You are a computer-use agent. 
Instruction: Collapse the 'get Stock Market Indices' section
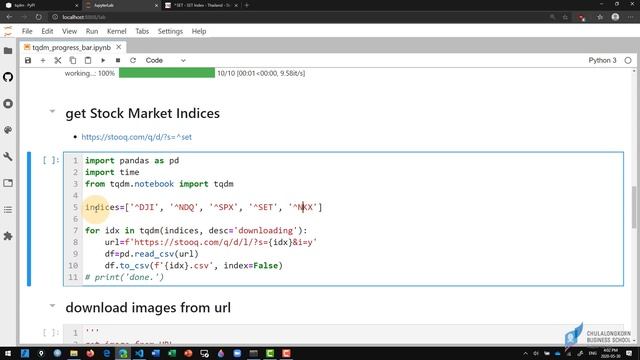52,111
